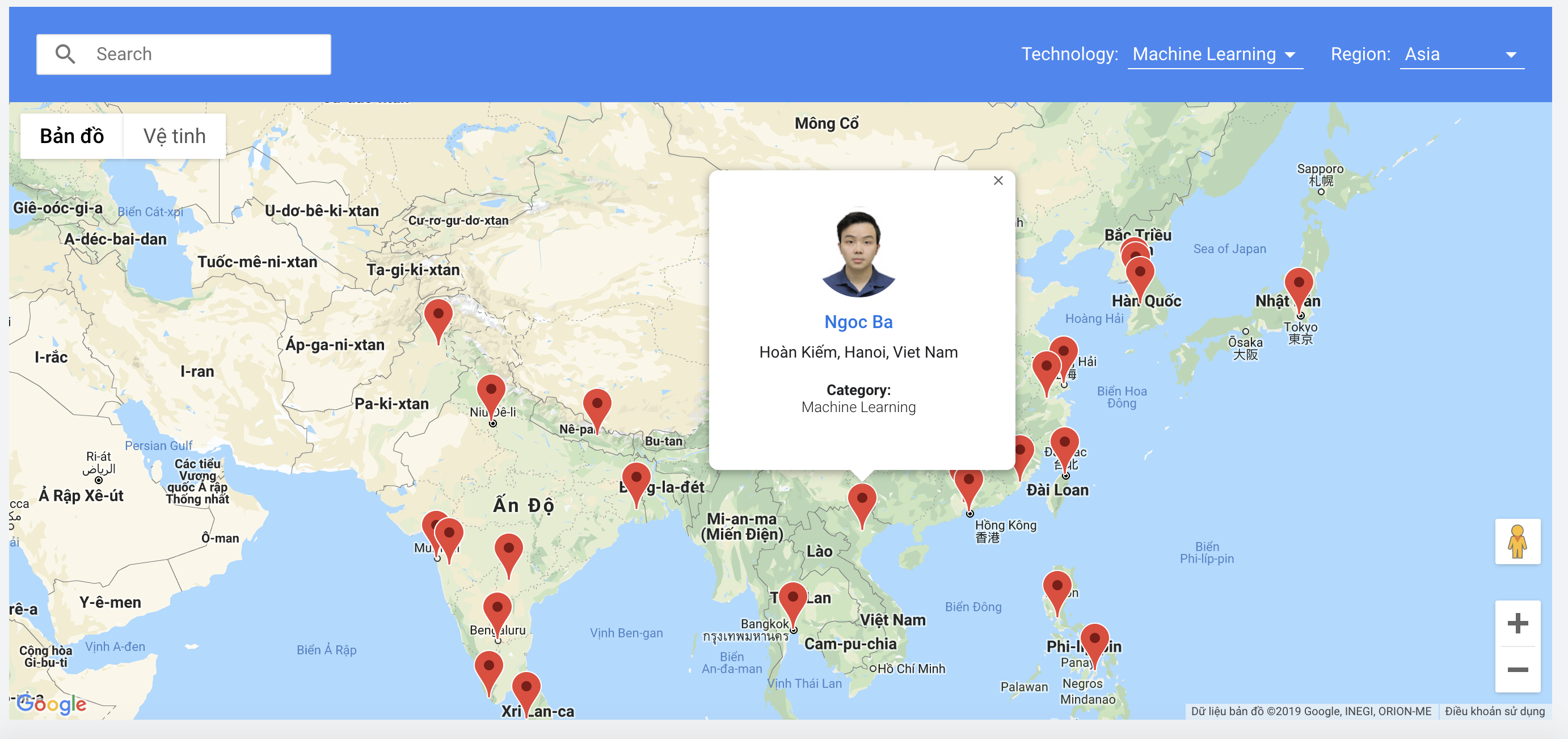
Task: Click the marker near Hong Kong
Action: click(x=968, y=484)
